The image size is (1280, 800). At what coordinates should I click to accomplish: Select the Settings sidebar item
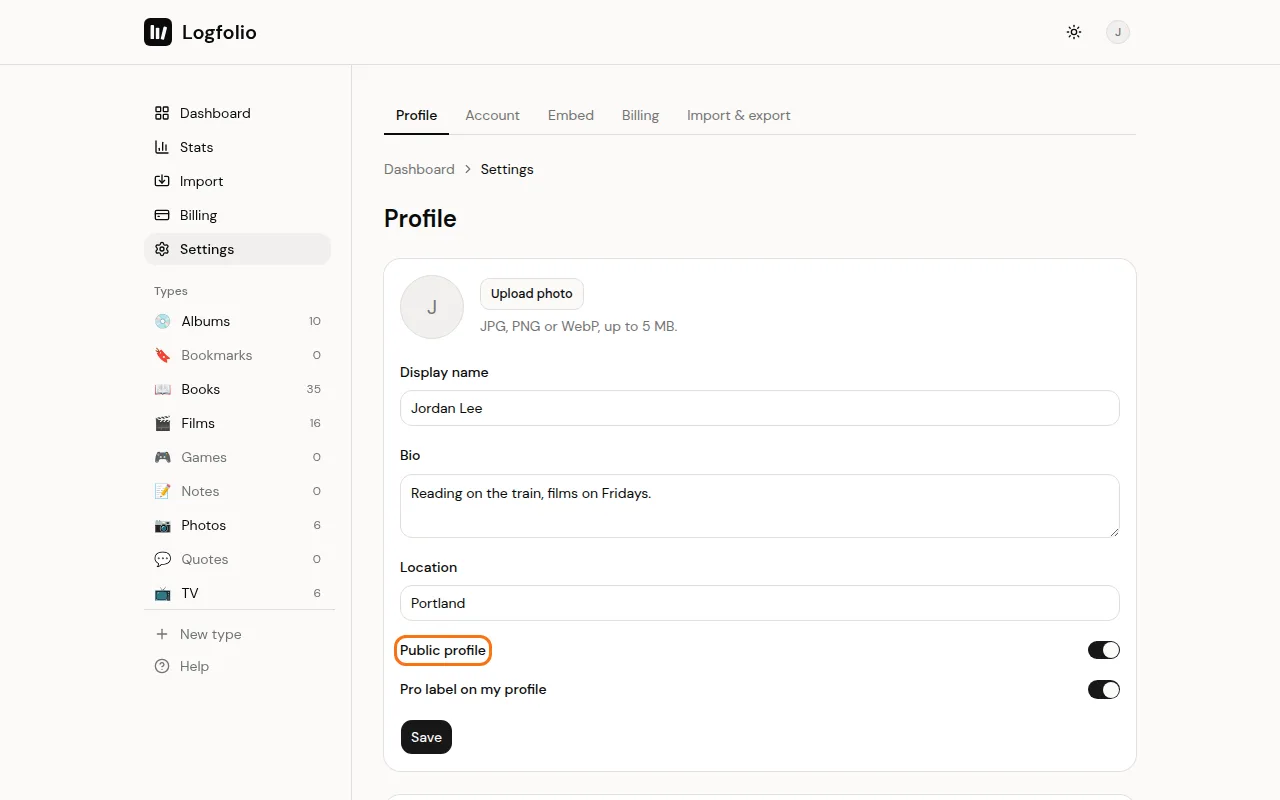[x=237, y=249]
